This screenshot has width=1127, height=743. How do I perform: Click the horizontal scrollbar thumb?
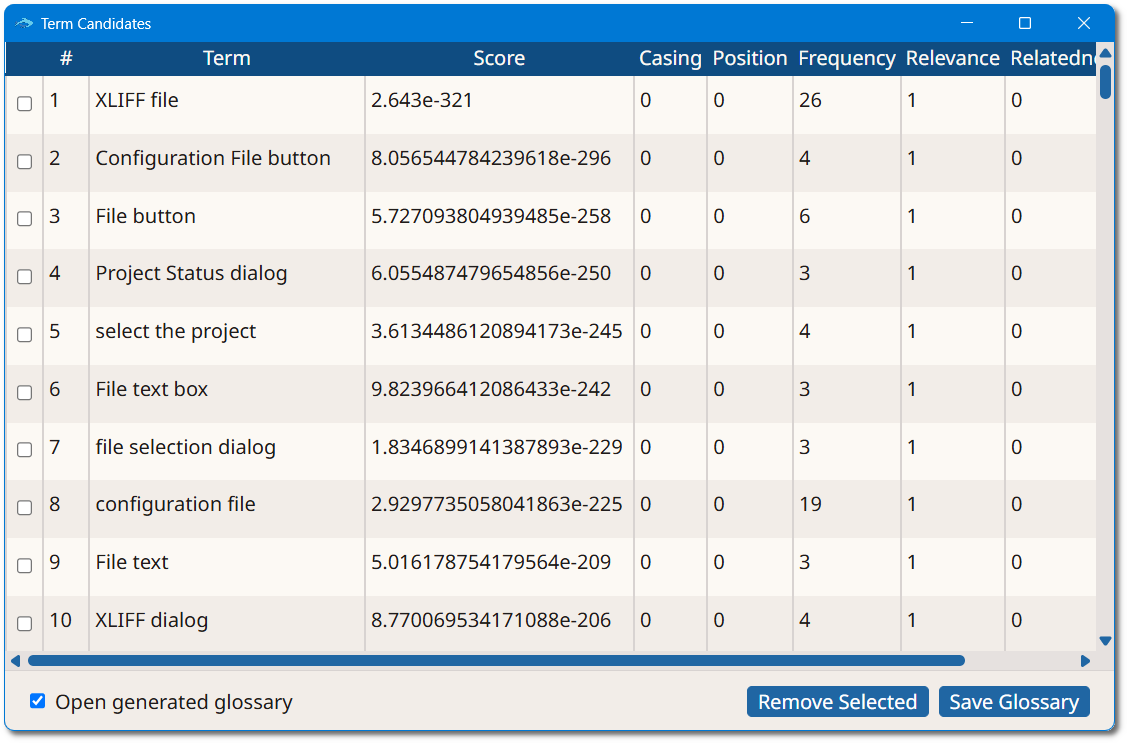pos(496,661)
